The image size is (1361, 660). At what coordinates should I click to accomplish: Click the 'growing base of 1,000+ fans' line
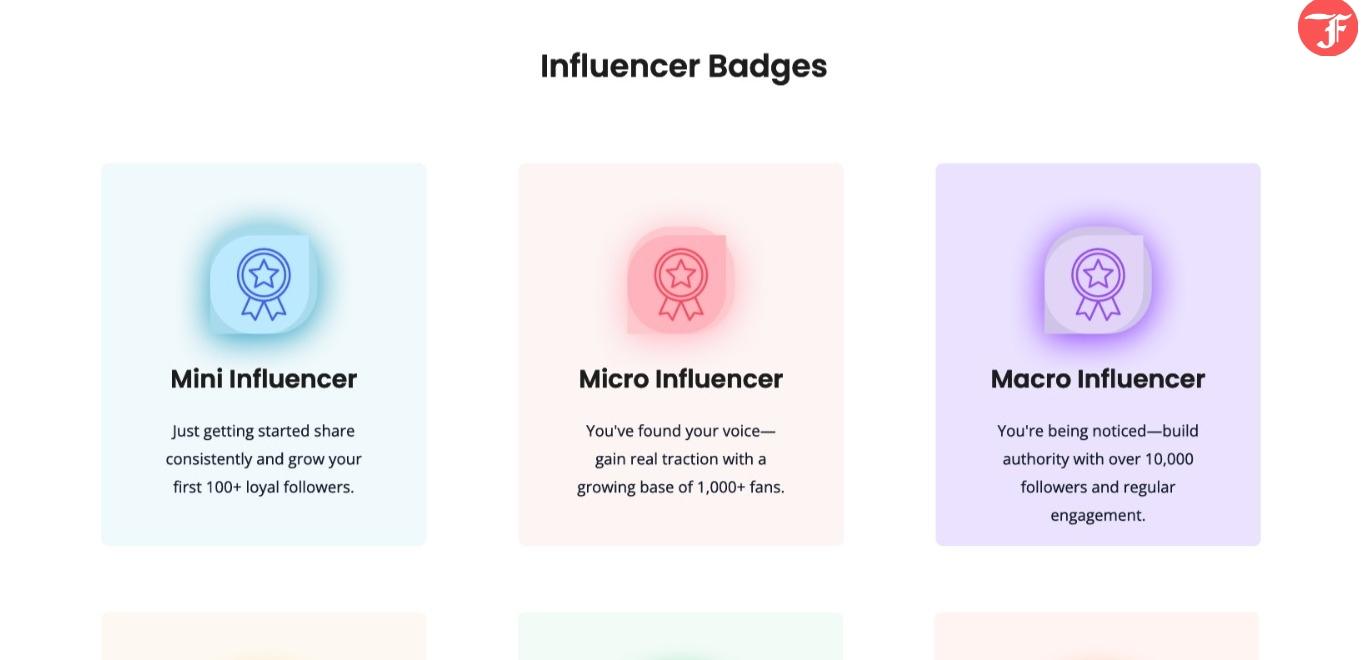tap(681, 487)
